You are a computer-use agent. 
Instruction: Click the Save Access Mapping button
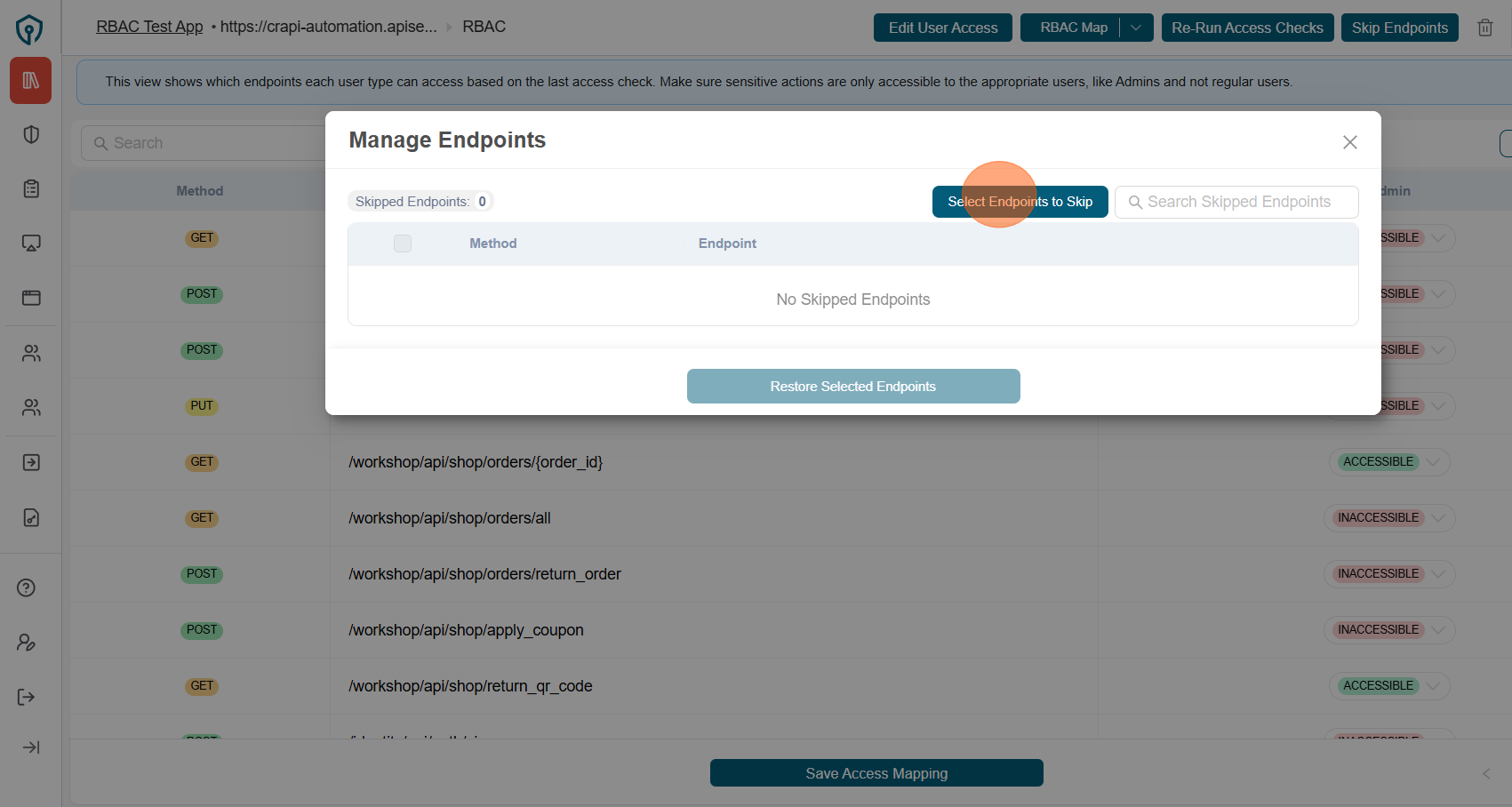[876, 773]
